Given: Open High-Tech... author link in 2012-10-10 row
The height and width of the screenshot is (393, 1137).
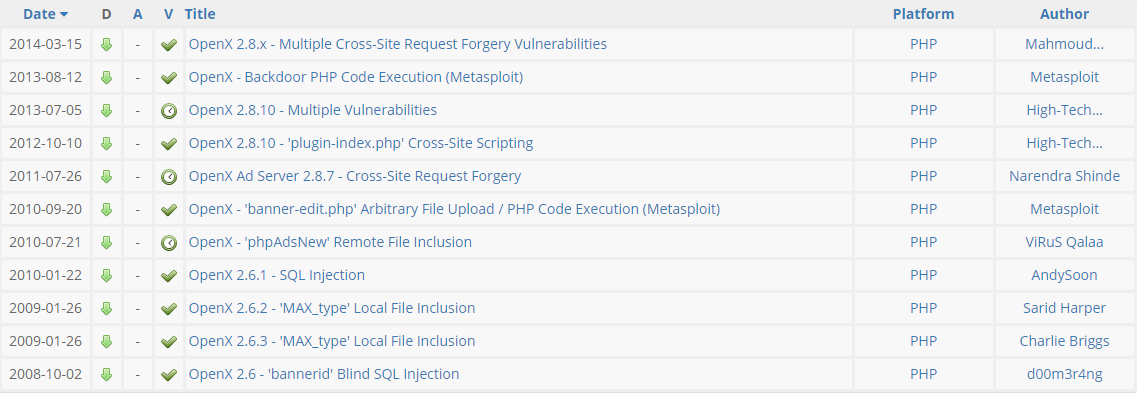Looking at the screenshot, I should [1064, 144].
